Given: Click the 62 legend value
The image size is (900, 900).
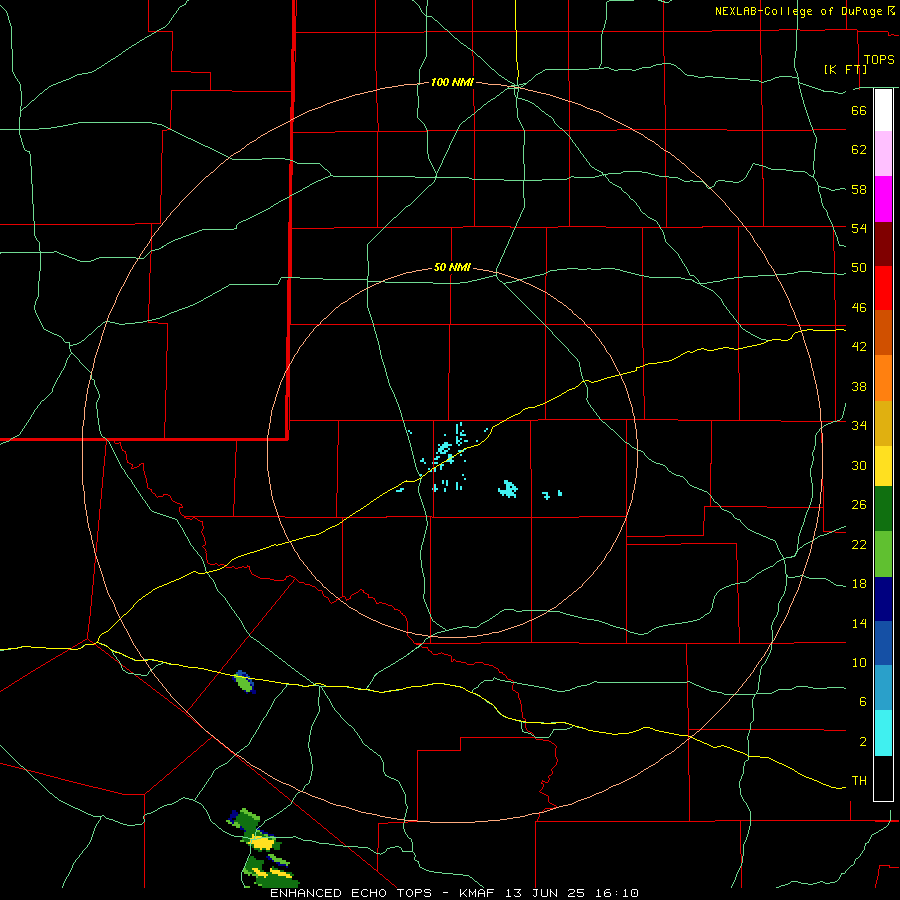Looking at the screenshot, I should click(859, 150).
